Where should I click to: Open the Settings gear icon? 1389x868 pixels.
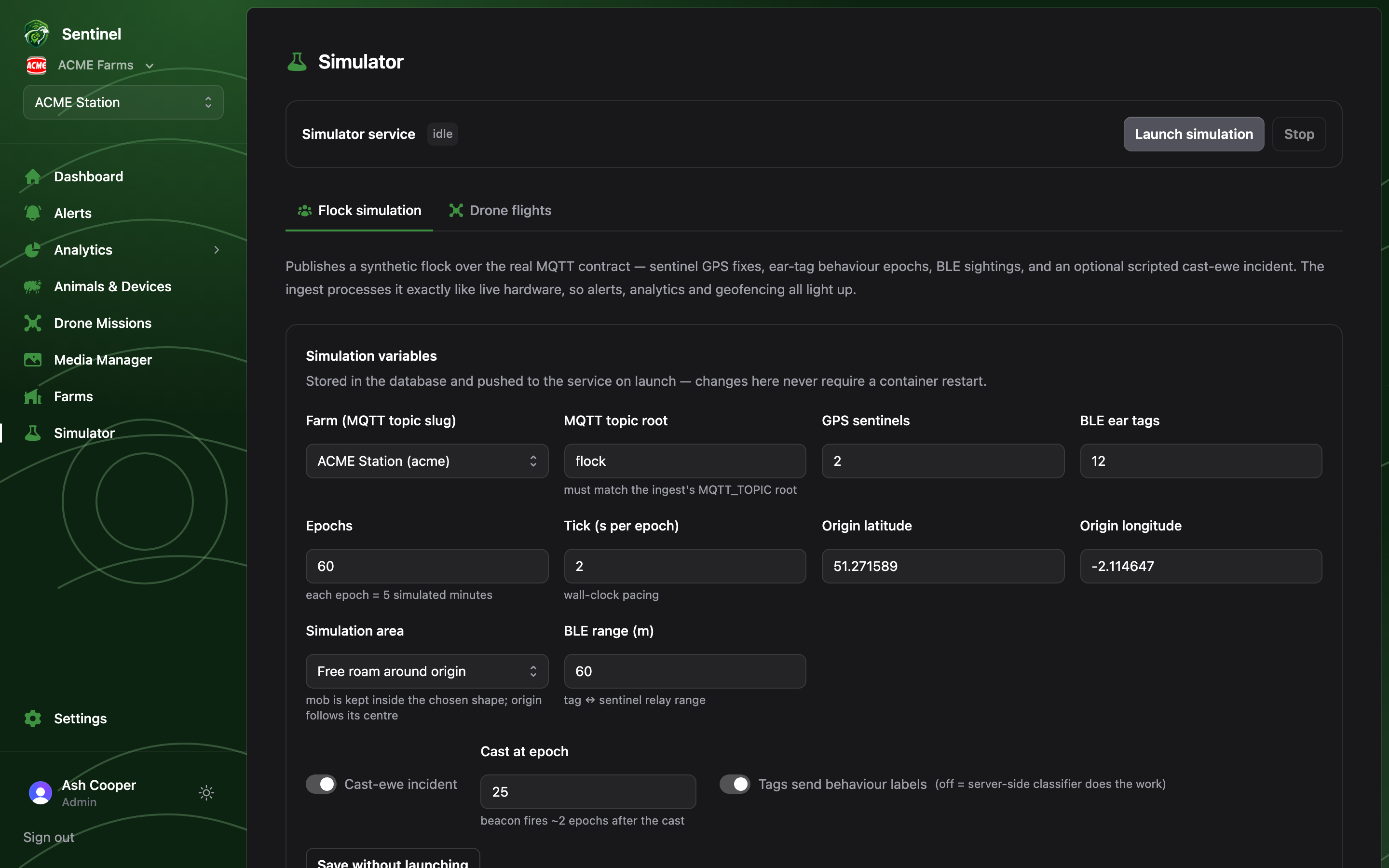coord(33,719)
